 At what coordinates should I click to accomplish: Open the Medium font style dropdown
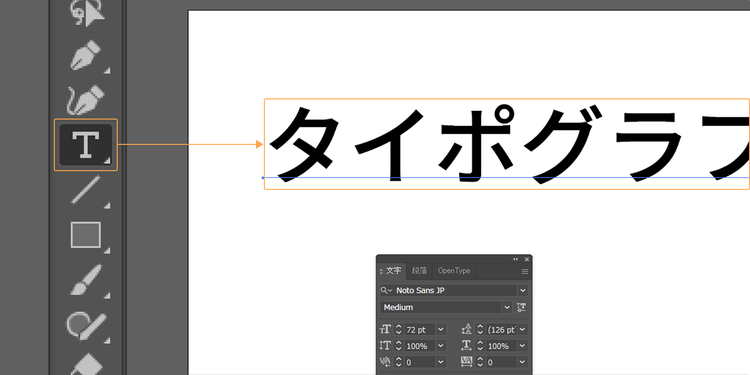pos(507,308)
